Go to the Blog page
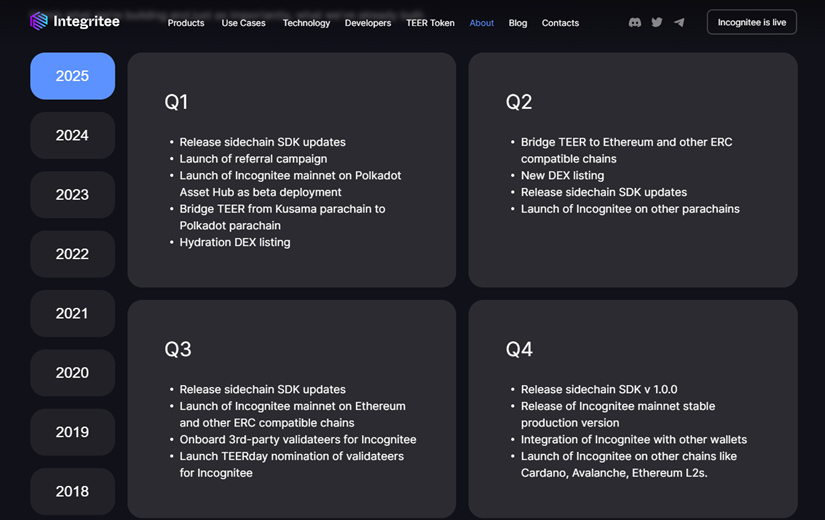Screen dimensions: 825x520 tap(518, 23)
